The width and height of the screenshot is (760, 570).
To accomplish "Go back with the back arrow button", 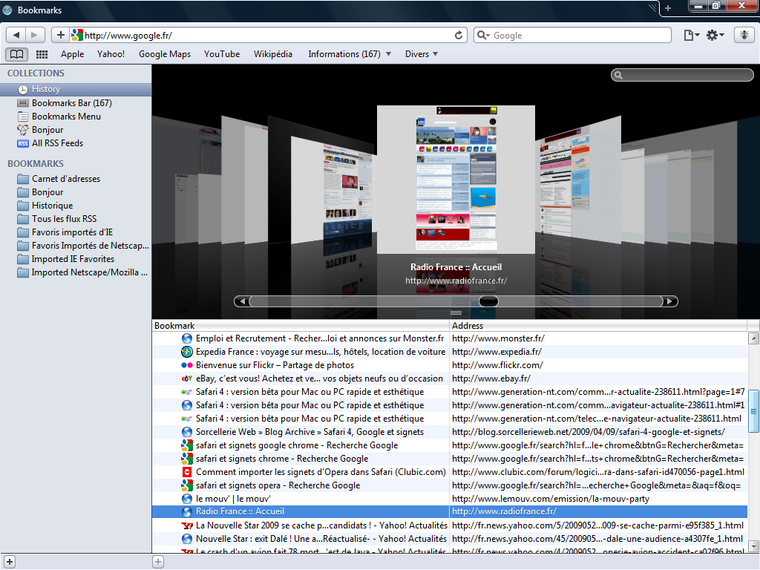I will (16, 35).
